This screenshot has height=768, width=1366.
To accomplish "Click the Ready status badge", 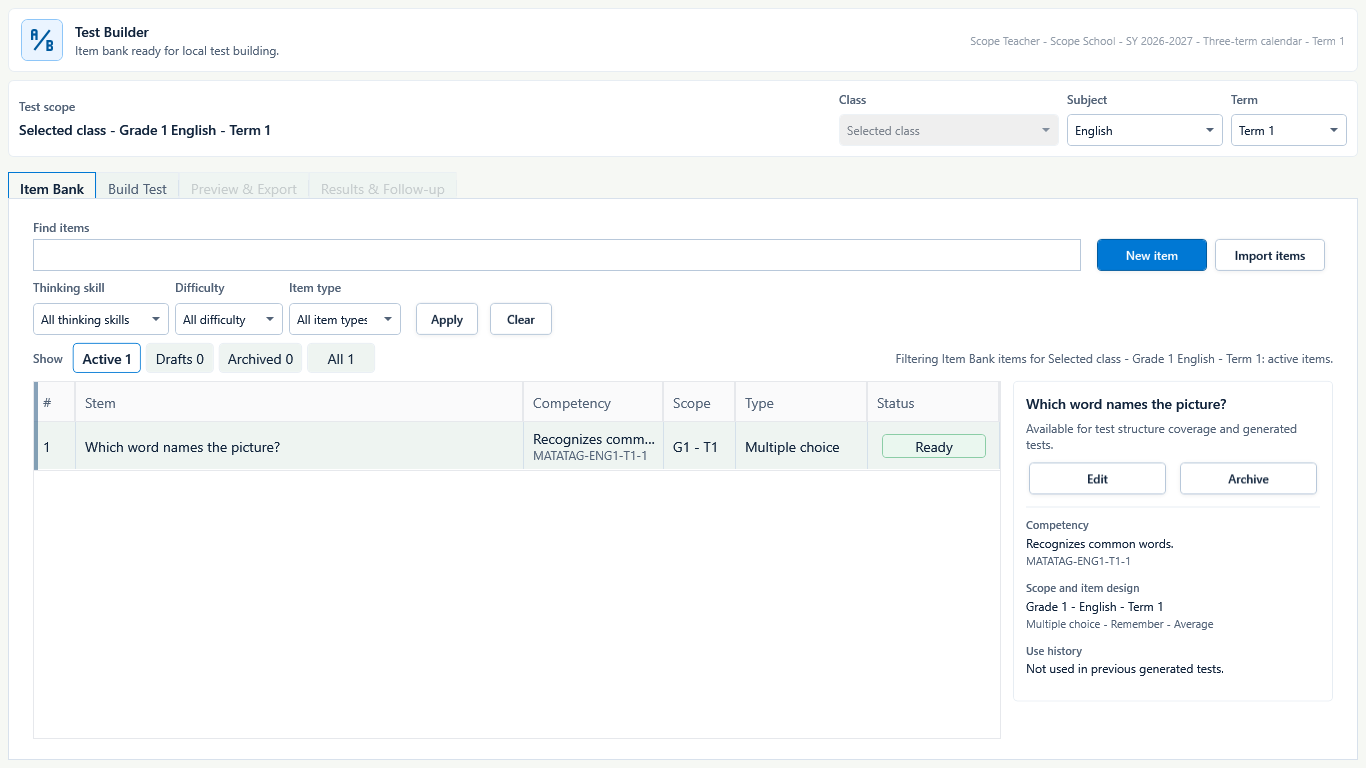I will (934, 447).
